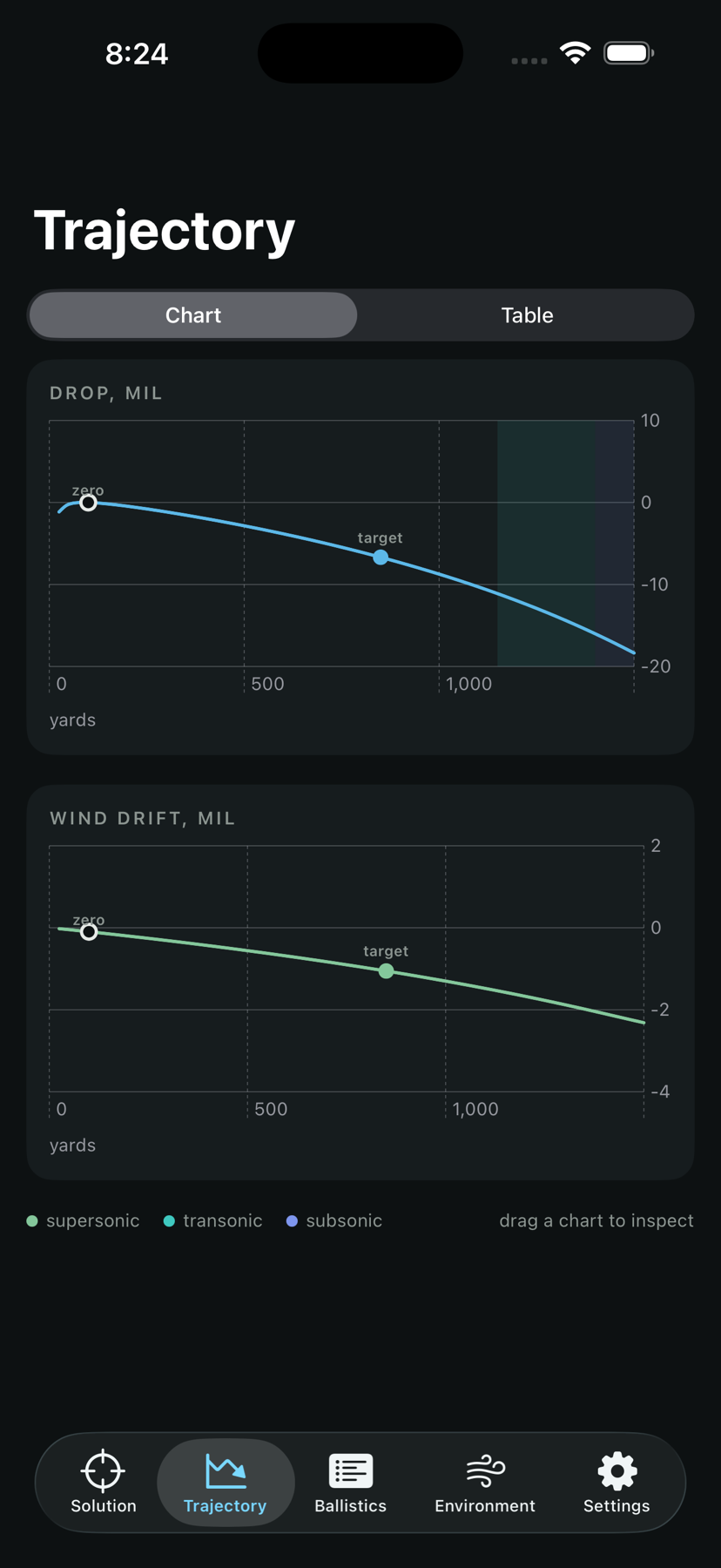Tap the transonic legend dot
The height and width of the screenshot is (1568, 721).
[169, 1221]
